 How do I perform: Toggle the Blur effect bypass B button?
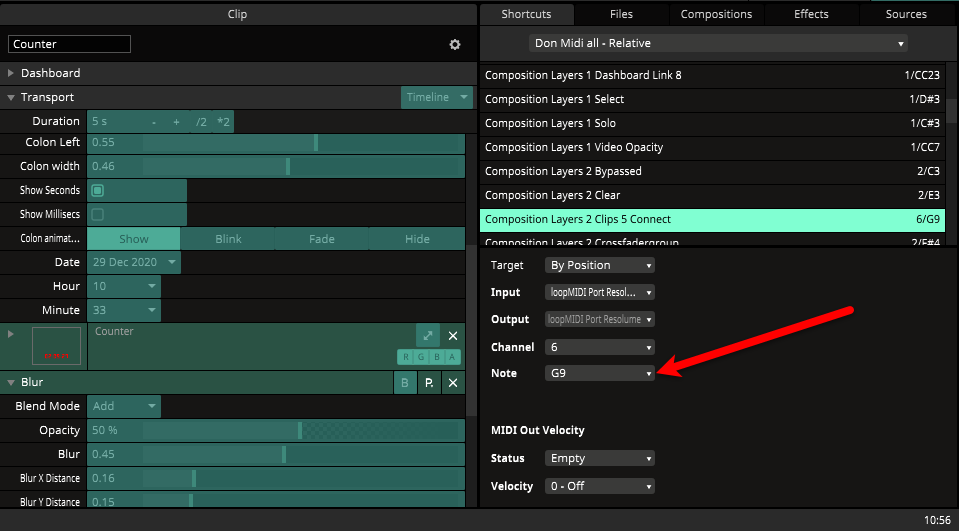(x=405, y=383)
